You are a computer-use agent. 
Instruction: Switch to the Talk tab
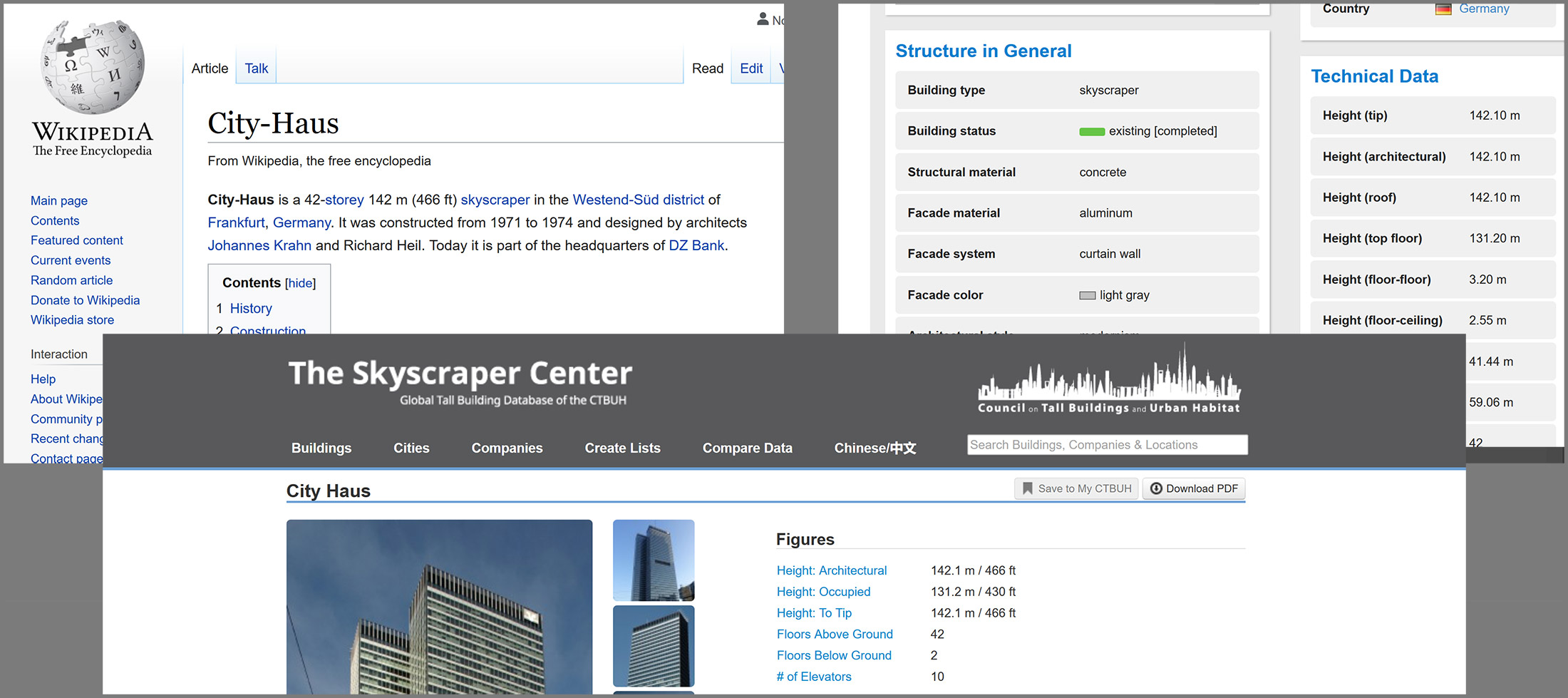tap(256, 68)
